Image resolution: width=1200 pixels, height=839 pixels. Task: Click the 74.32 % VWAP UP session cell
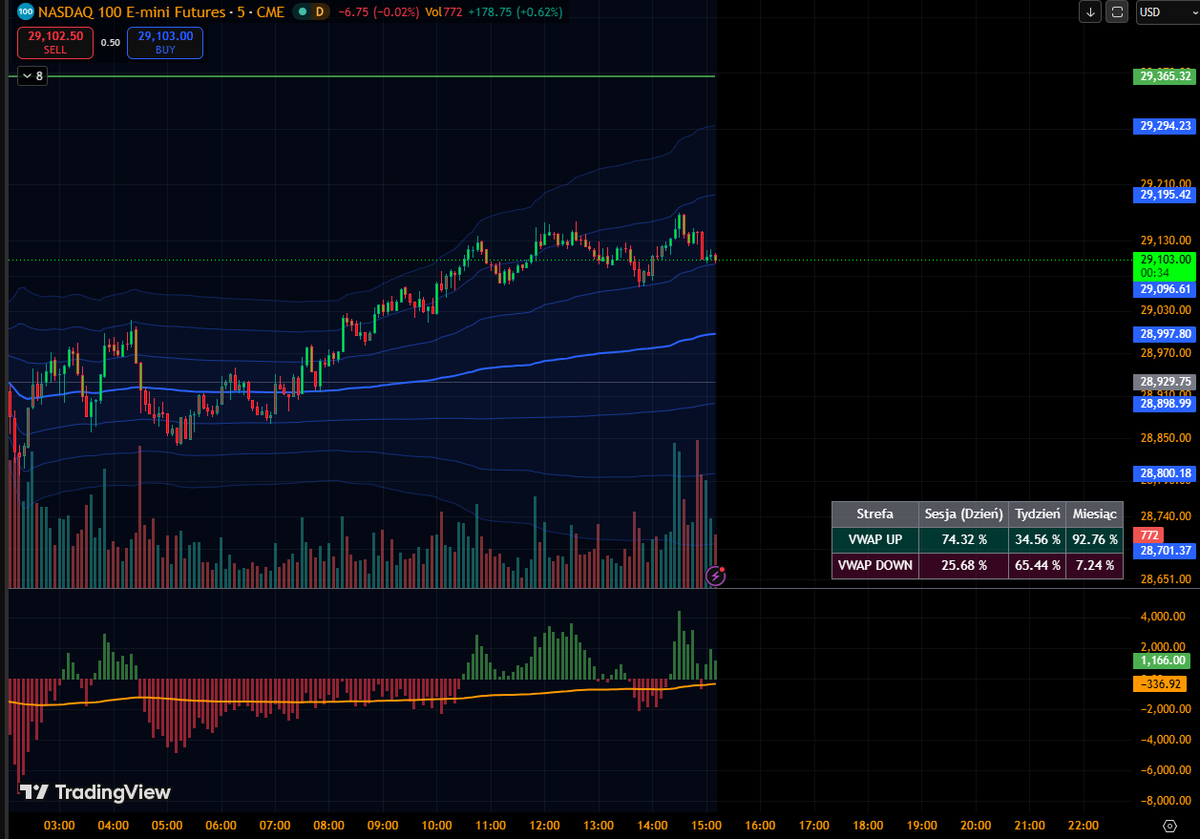[963, 539]
